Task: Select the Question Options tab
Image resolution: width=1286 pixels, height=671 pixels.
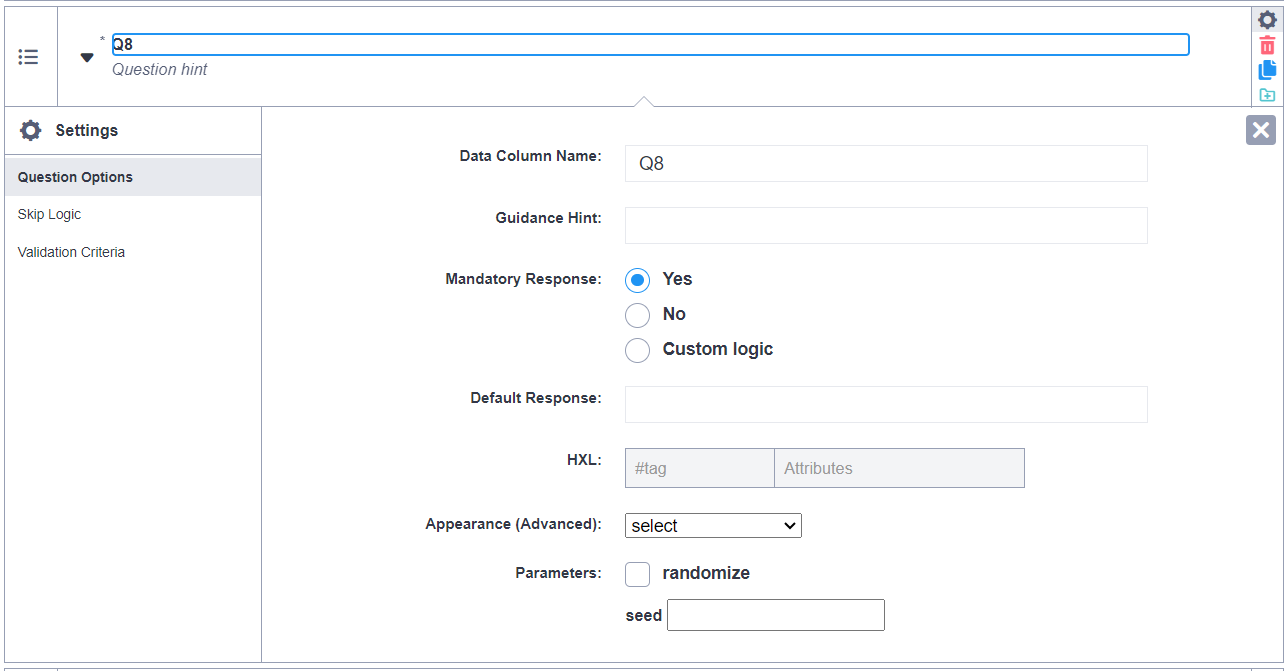Action: (132, 177)
